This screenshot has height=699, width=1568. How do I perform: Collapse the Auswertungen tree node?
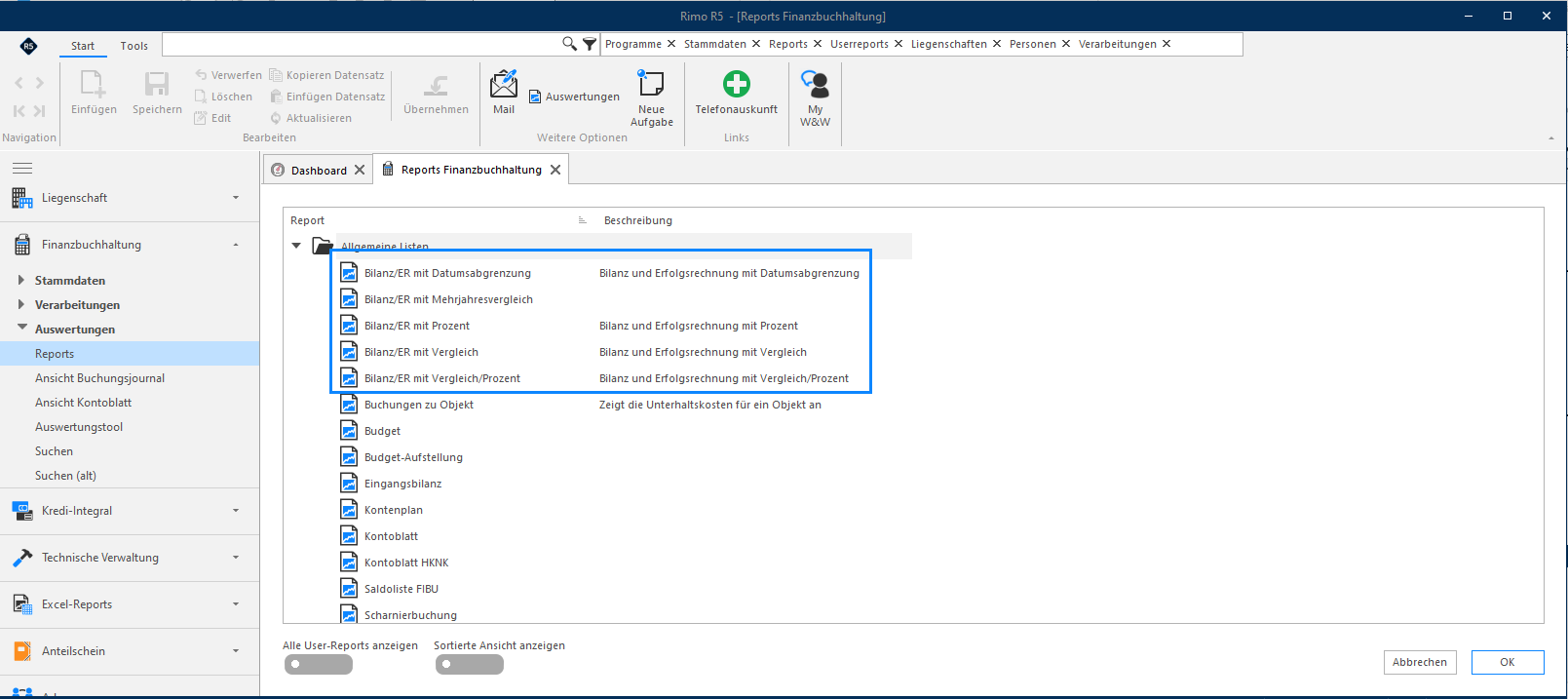pos(22,328)
